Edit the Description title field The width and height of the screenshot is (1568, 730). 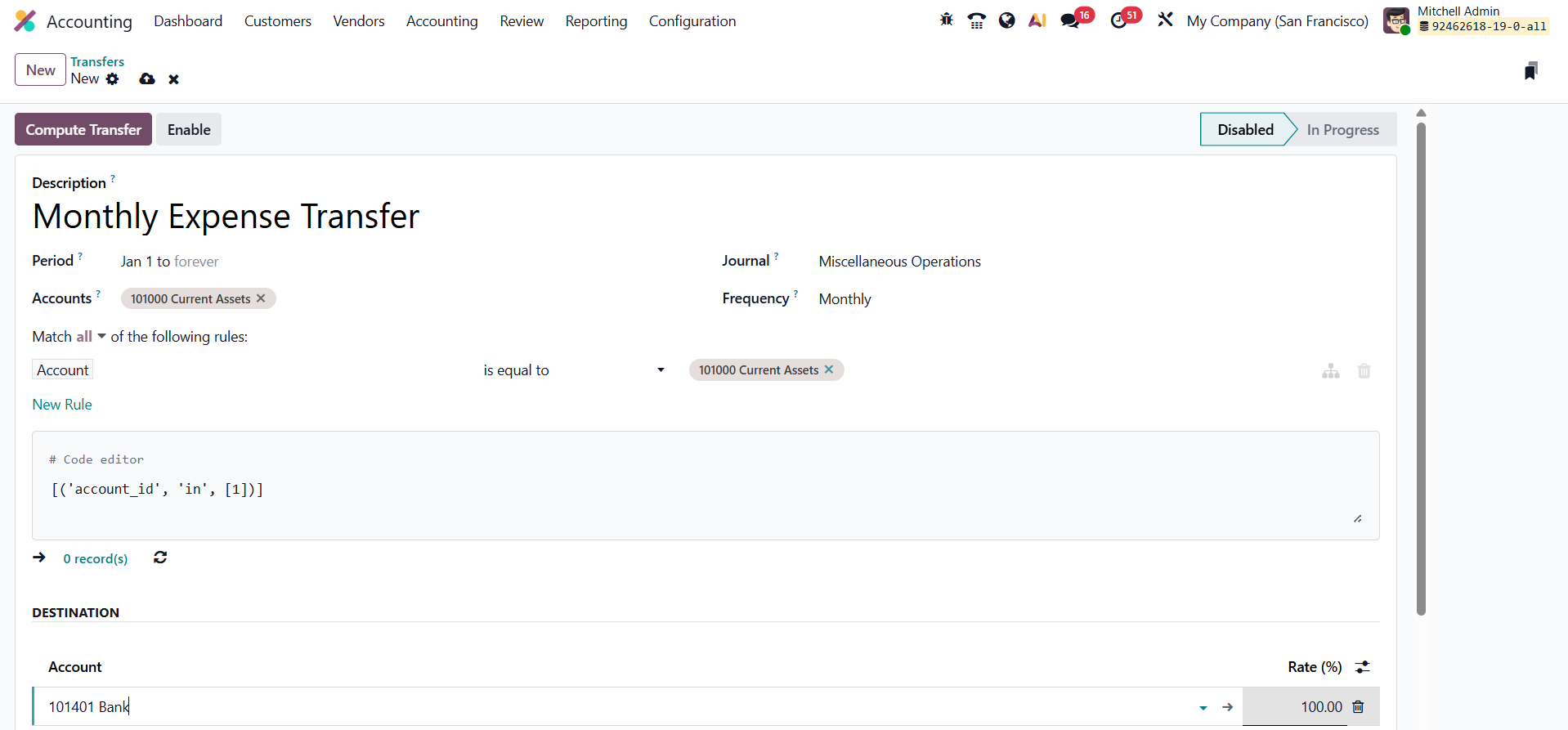tap(226, 217)
